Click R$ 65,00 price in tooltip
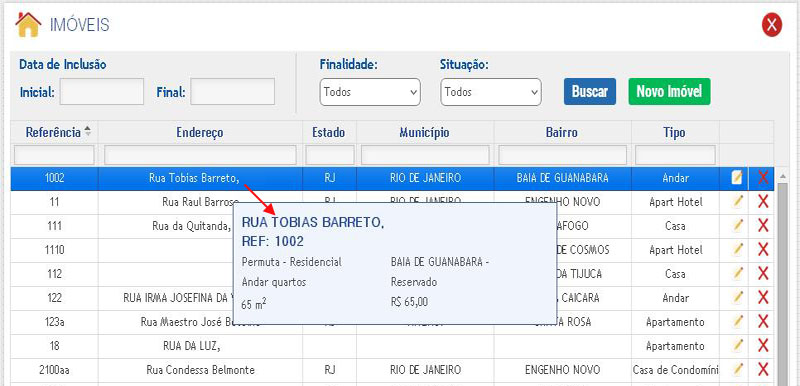 click(409, 302)
